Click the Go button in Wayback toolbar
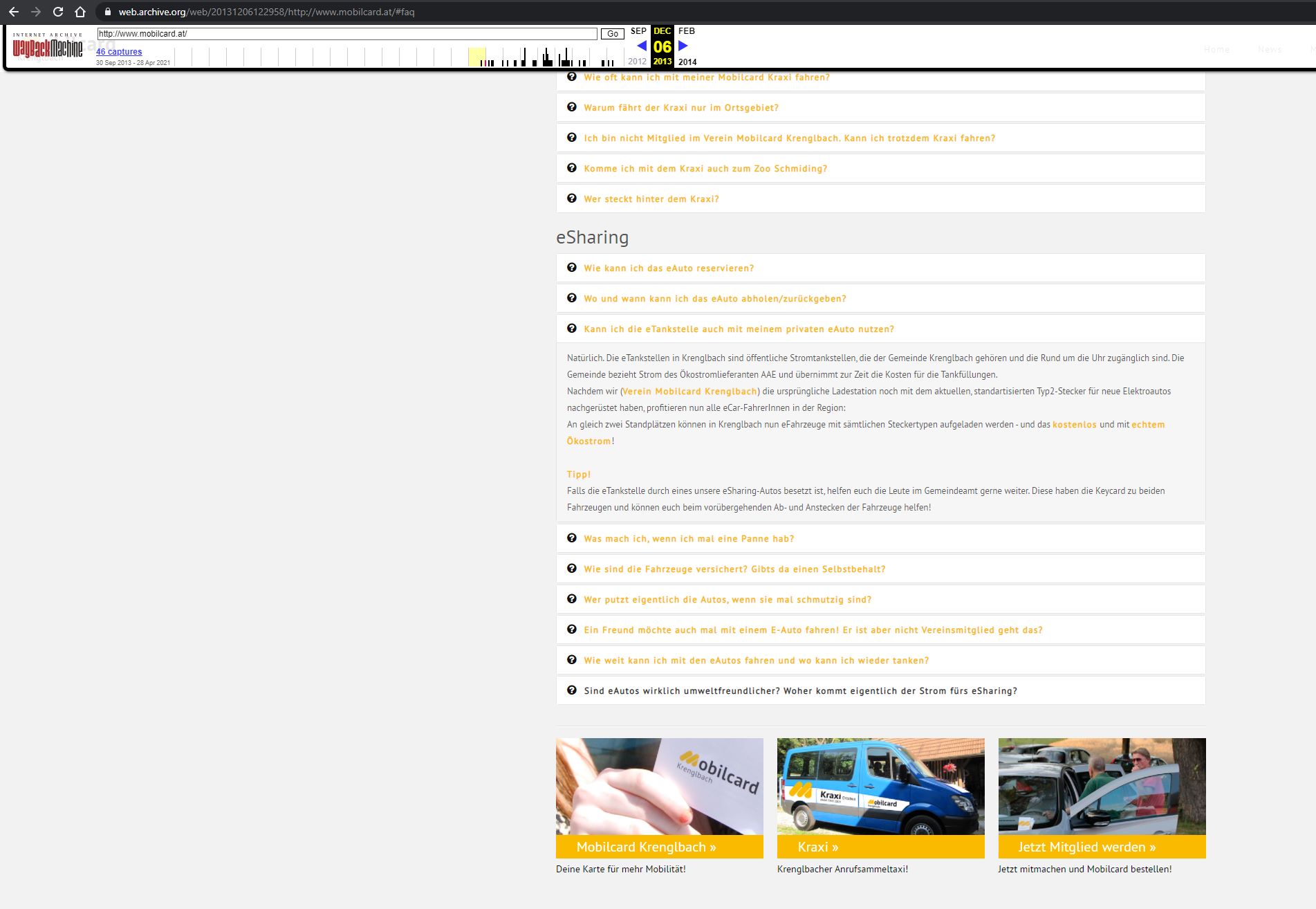The width and height of the screenshot is (1316, 909). click(613, 34)
